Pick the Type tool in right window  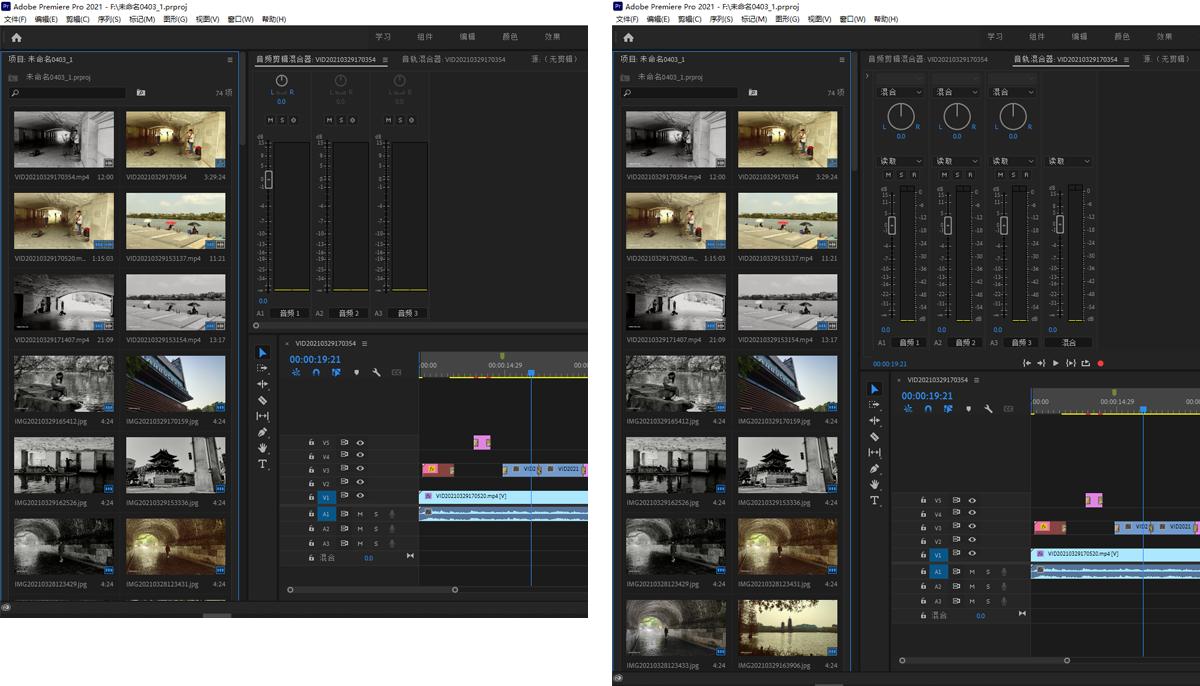coord(874,500)
